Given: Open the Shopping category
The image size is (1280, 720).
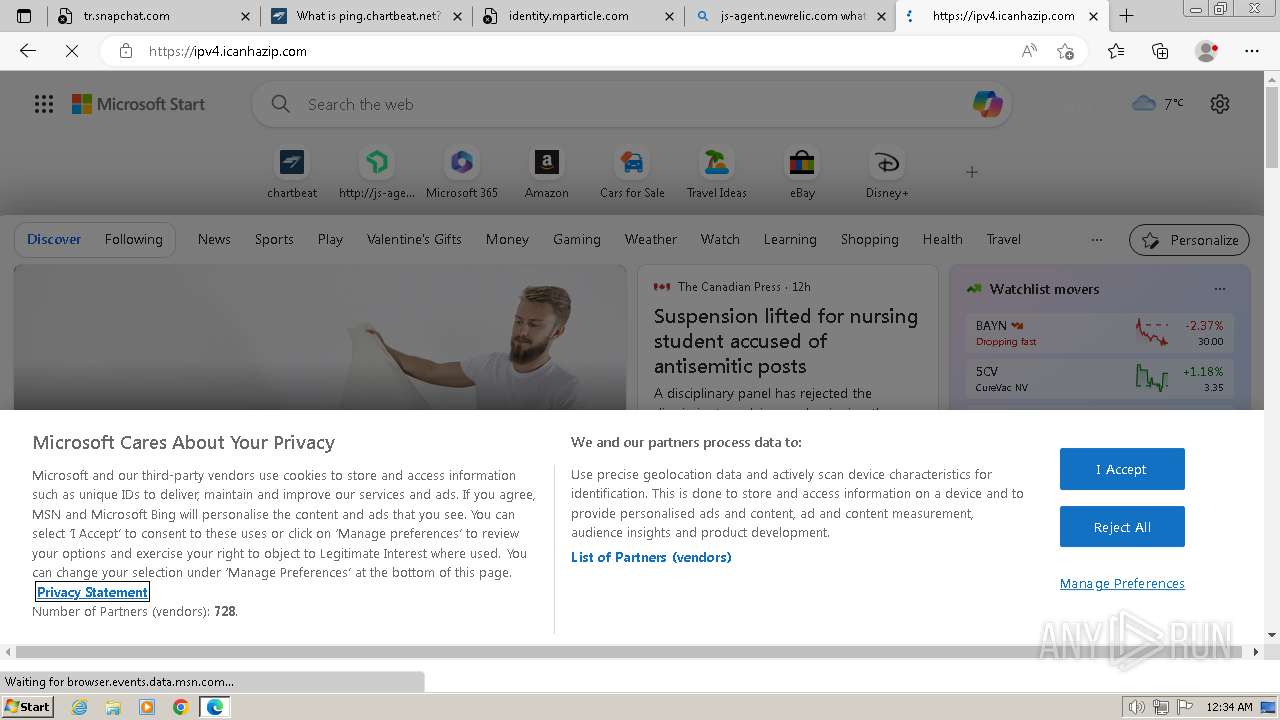Looking at the screenshot, I should click(870, 239).
